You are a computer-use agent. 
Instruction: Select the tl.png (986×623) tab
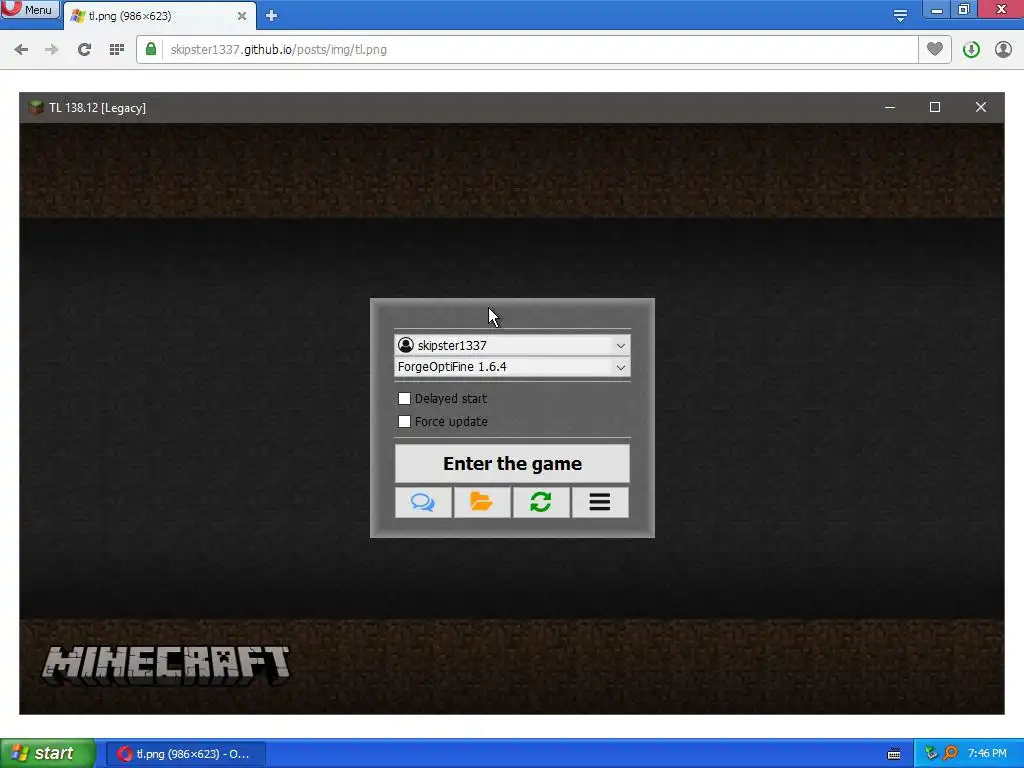click(x=159, y=16)
